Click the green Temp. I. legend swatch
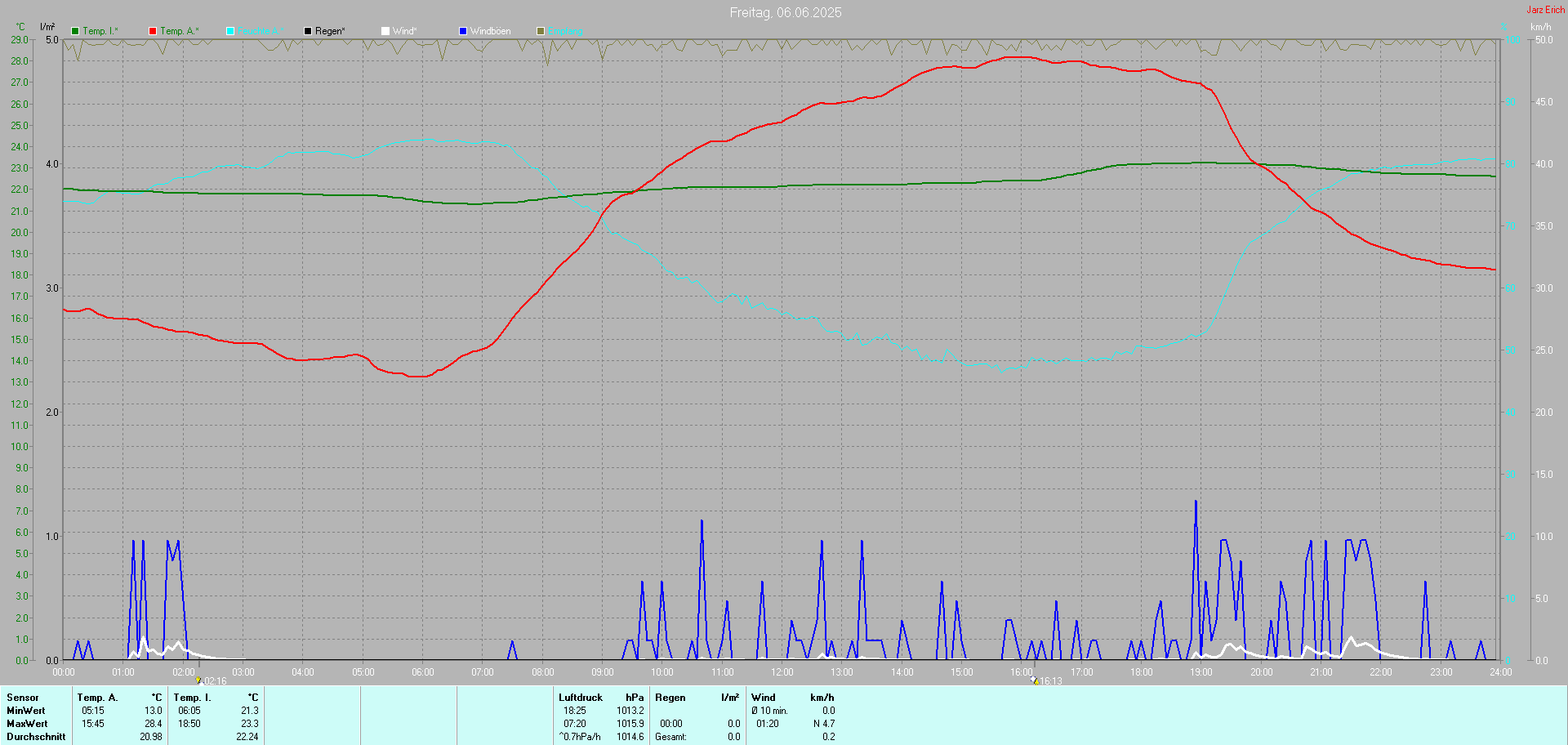Image resolution: width=1568 pixels, height=745 pixels. [x=75, y=31]
